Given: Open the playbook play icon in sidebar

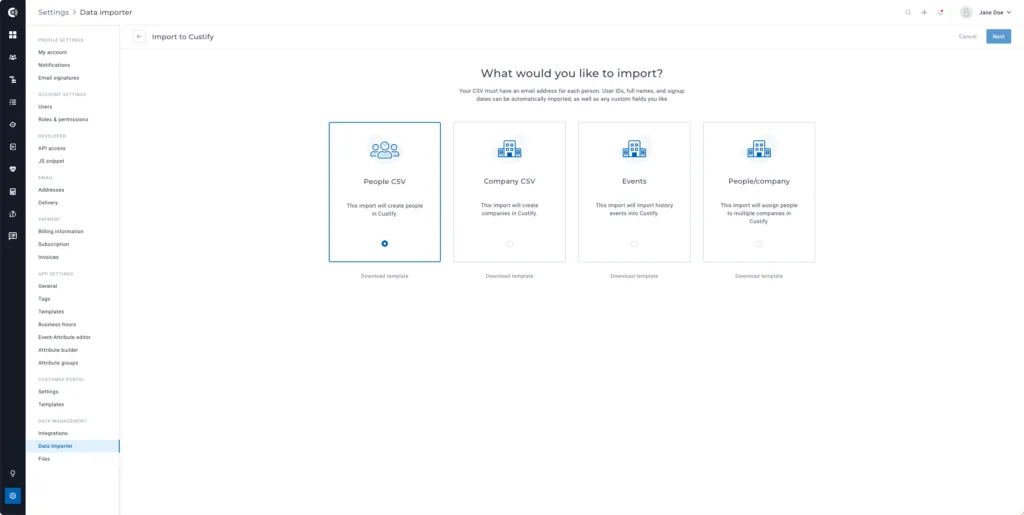Looking at the screenshot, I should pos(12,147).
